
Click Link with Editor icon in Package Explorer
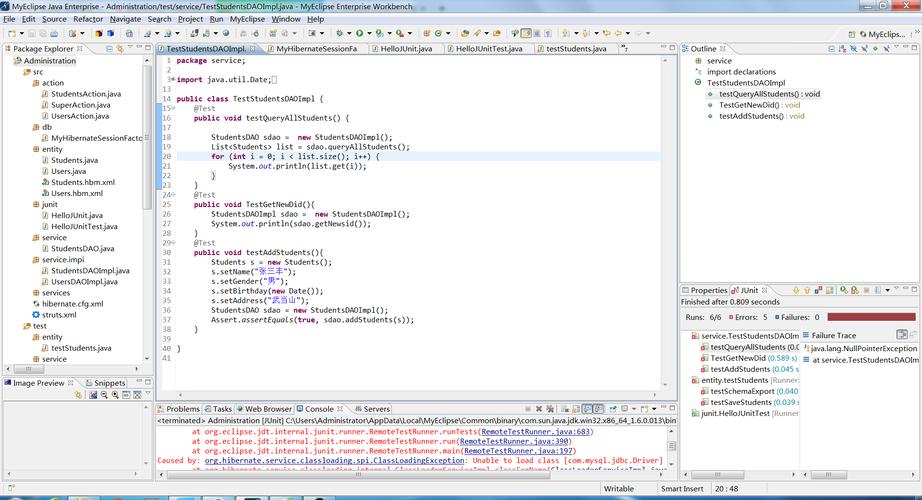(120, 48)
